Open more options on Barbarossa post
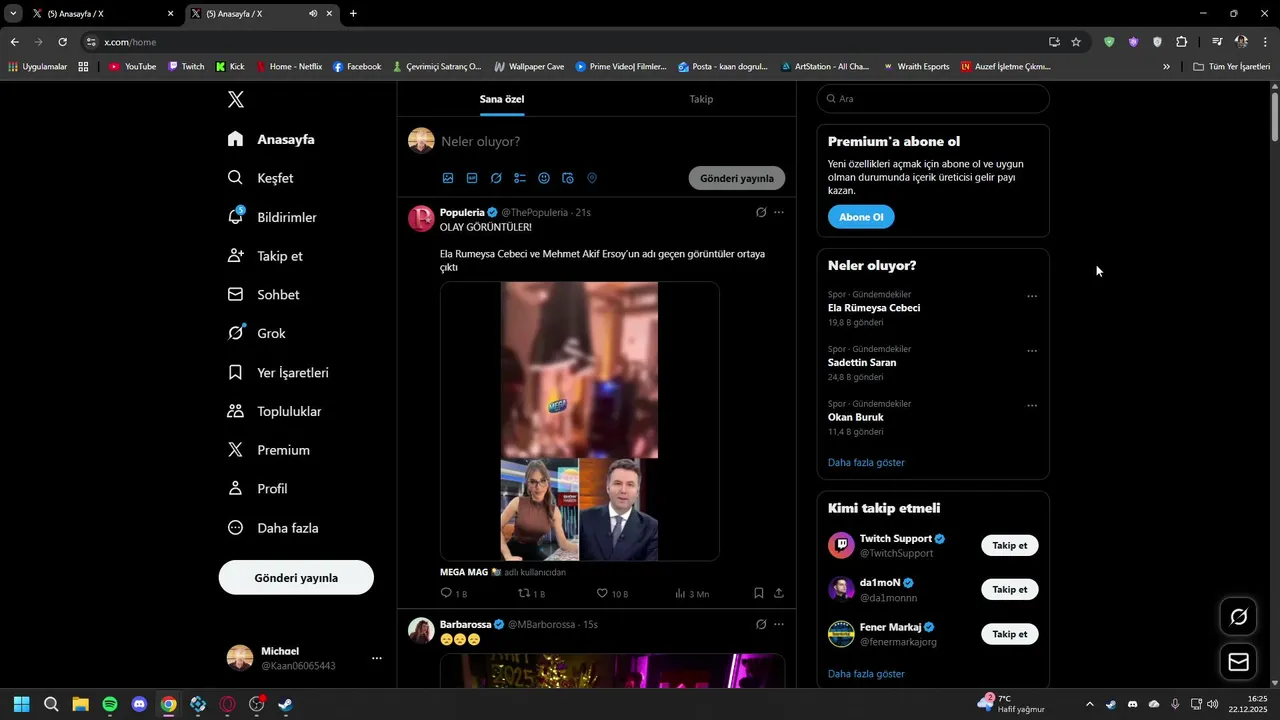 779,624
